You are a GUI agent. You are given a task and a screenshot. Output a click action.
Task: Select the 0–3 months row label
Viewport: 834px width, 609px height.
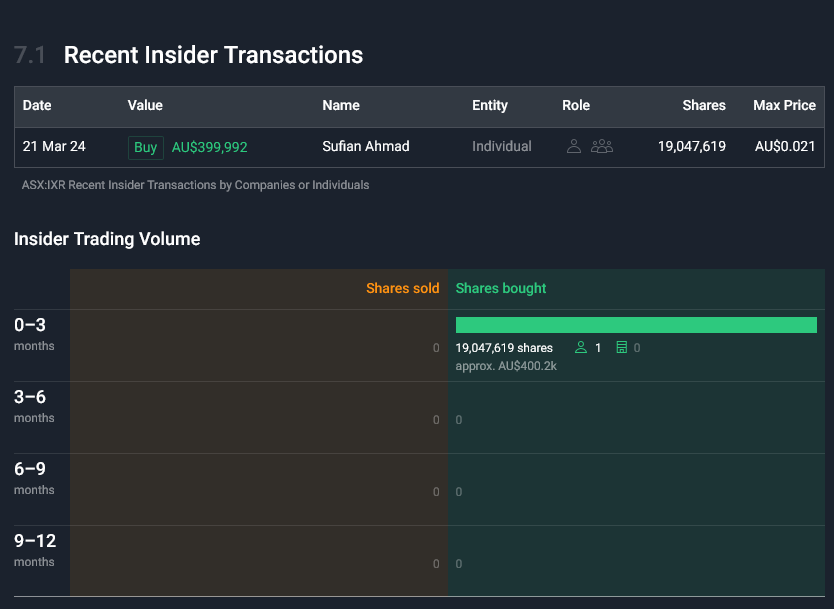[x=34, y=334]
